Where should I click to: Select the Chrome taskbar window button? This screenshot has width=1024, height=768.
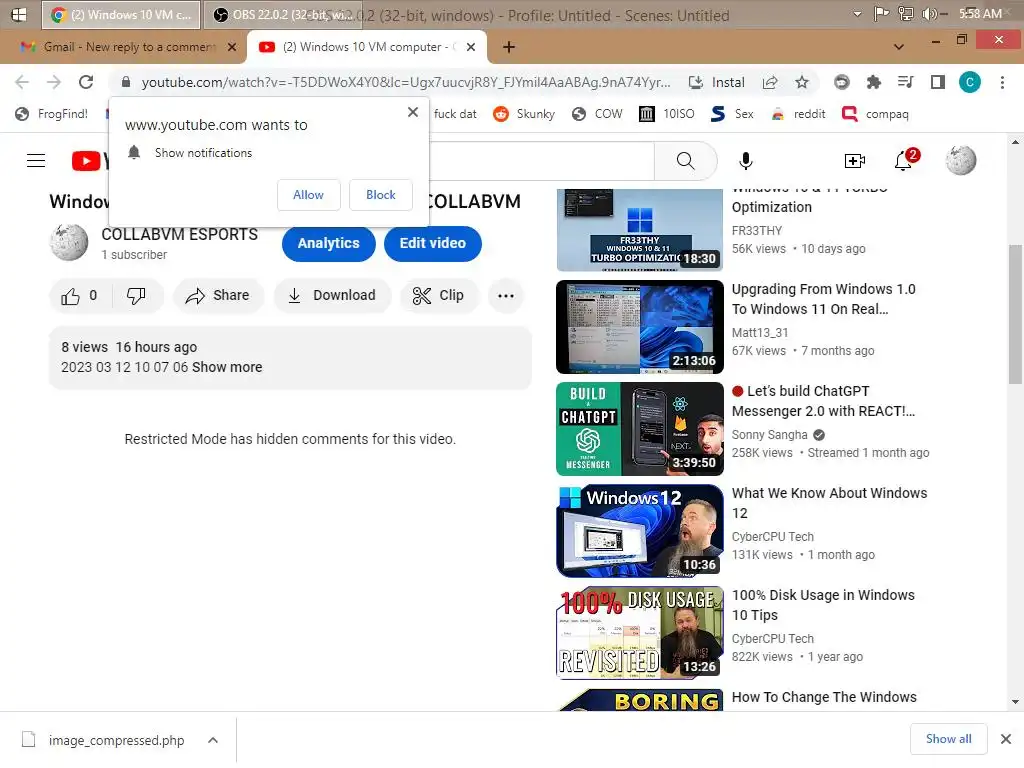tap(120, 14)
